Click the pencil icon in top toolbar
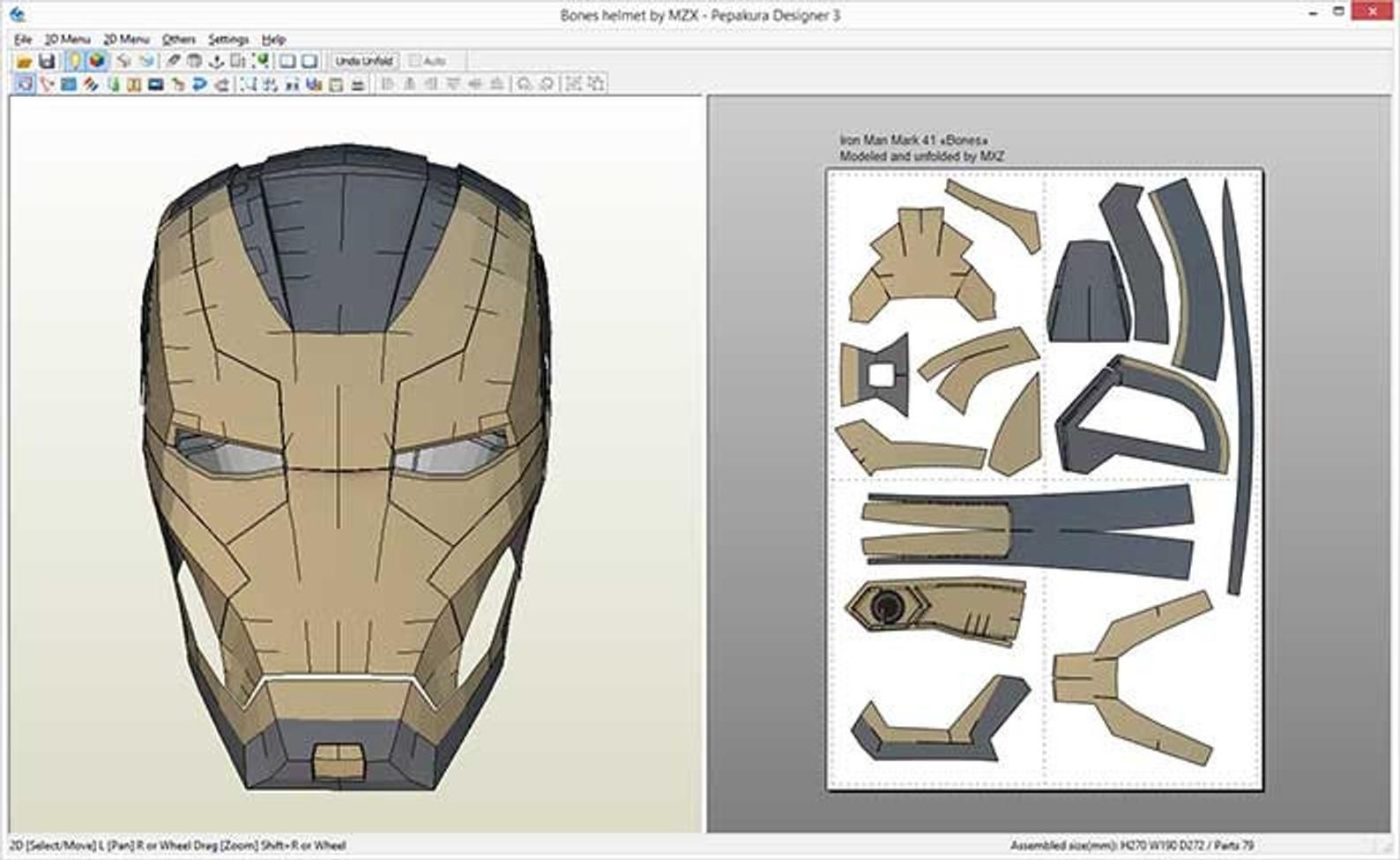The height and width of the screenshot is (860, 1400). (173, 61)
